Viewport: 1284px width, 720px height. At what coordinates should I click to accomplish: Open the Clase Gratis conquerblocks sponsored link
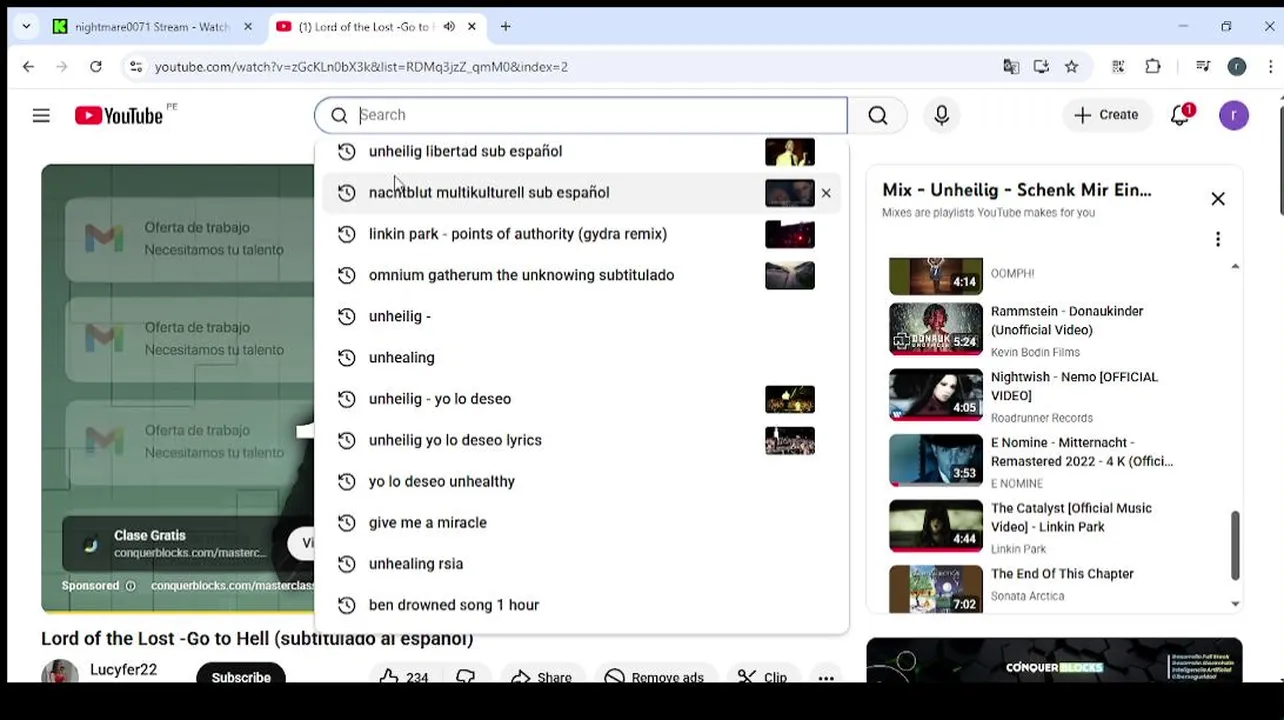(190, 544)
